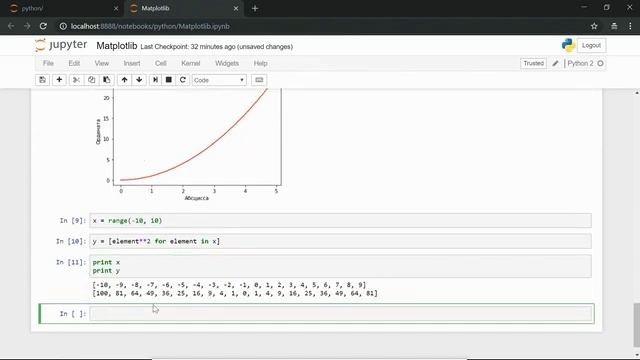Bookmark this page with star icon
The image size is (640, 360).
point(594,26)
